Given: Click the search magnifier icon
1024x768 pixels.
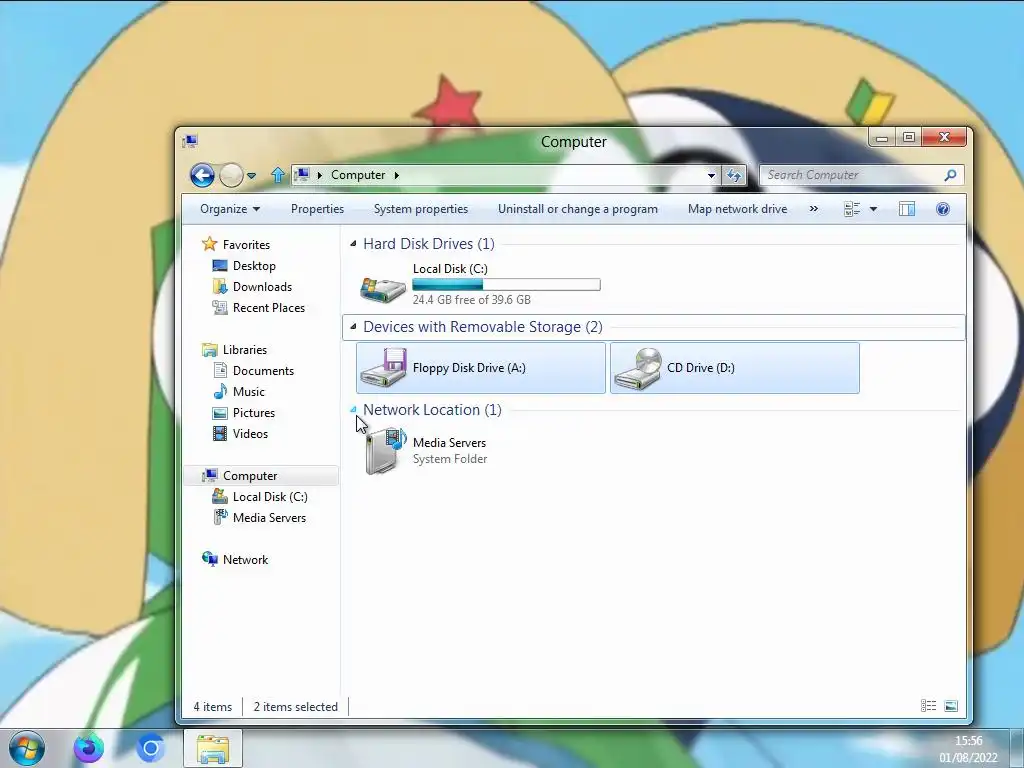Looking at the screenshot, I should (951, 175).
